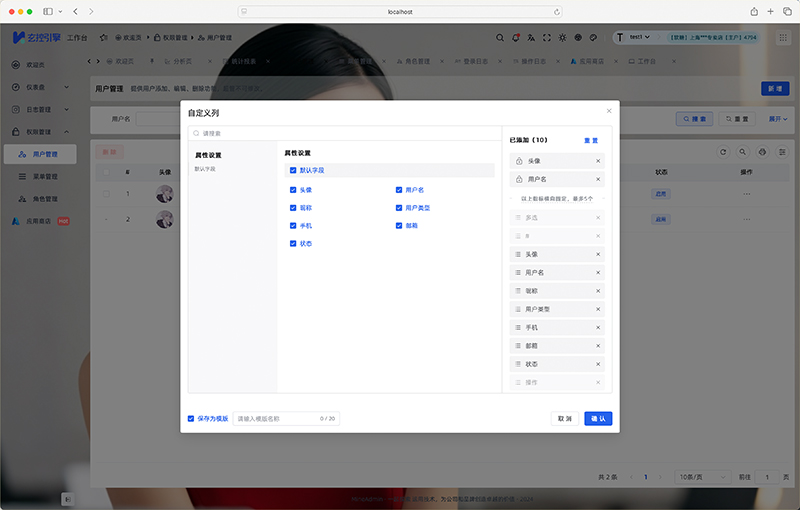Open language translate icon in top bar
800x510 pixels.
(531, 38)
